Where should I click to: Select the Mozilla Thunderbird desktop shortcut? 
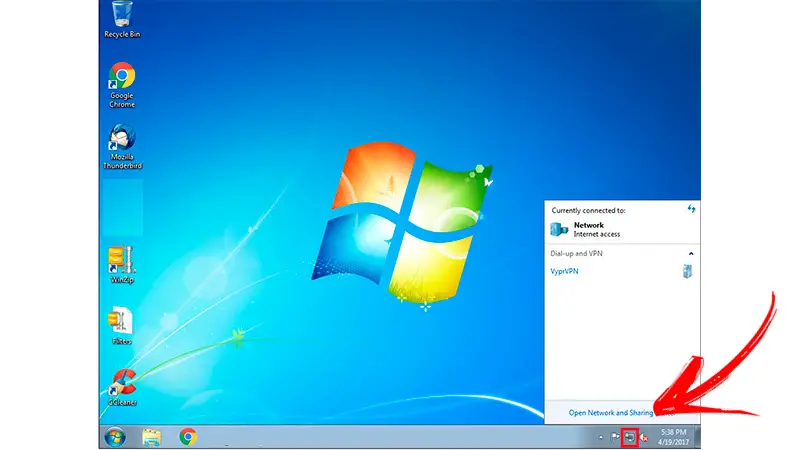(x=122, y=146)
